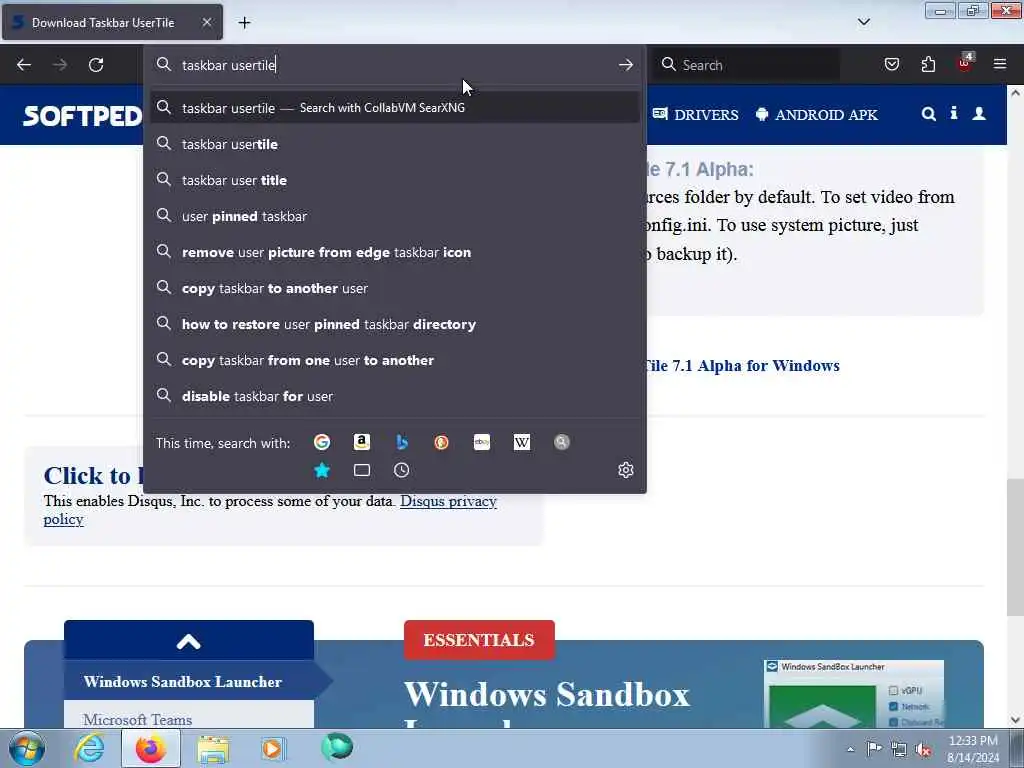Launch Internet Explorer from the taskbar
1024x768 pixels.
pos(89,748)
